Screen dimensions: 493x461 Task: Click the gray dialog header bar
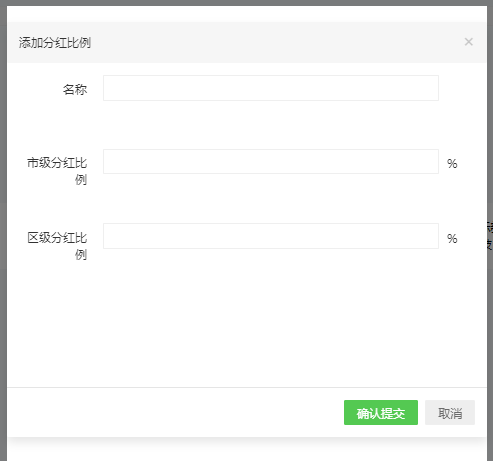tap(247, 42)
